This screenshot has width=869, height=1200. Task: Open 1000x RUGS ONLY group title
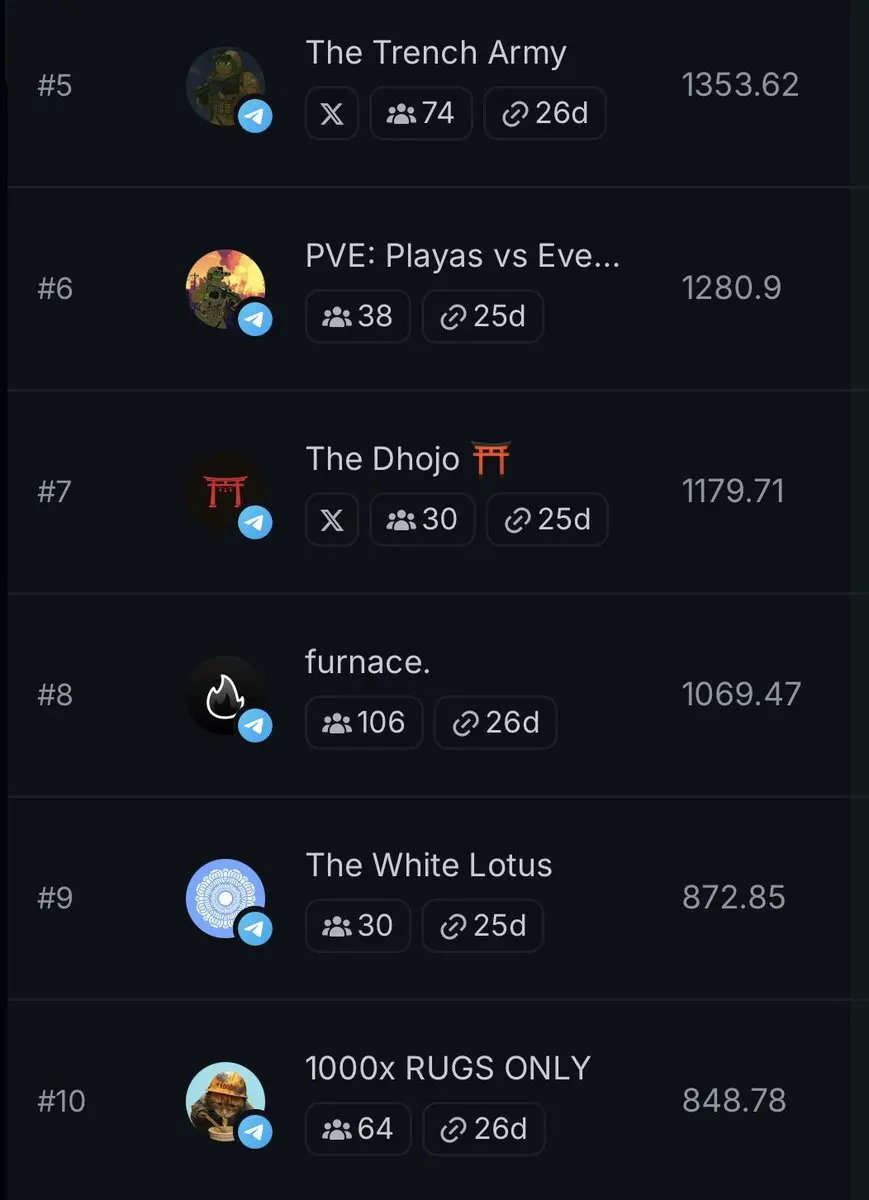pyautogui.click(x=448, y=1068)
